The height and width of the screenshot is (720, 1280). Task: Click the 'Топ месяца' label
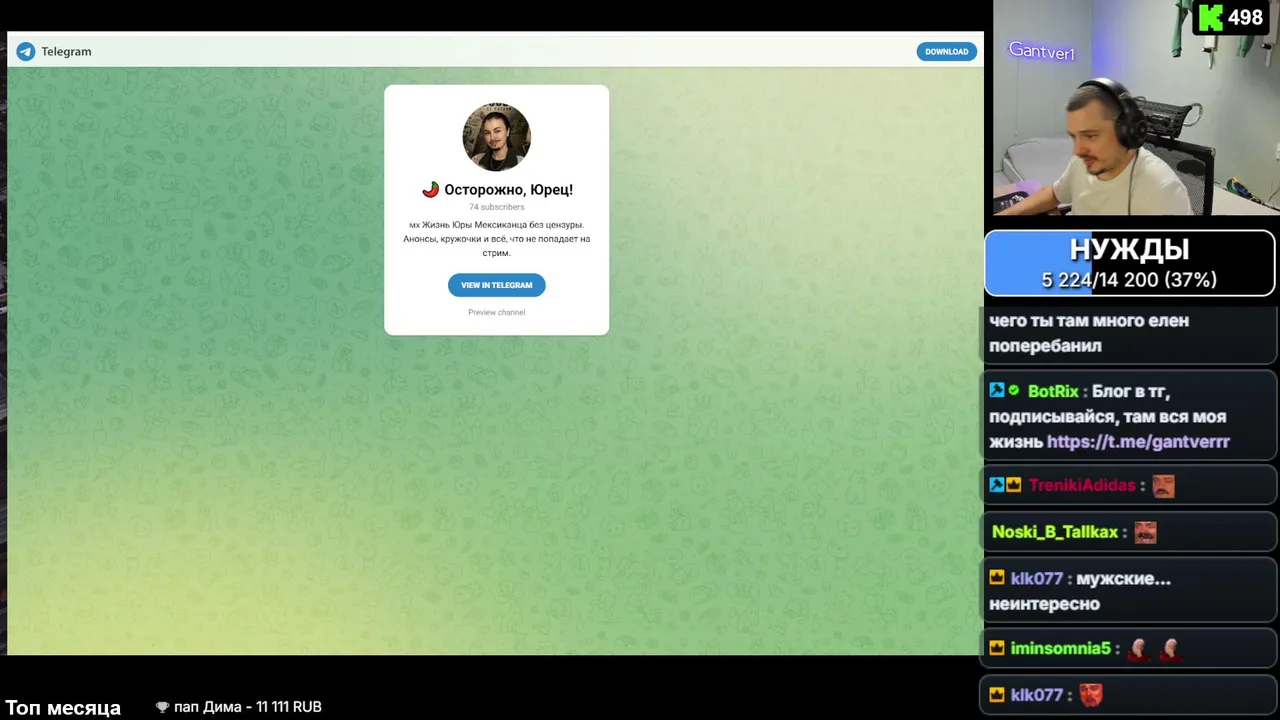tap(63, 708)
